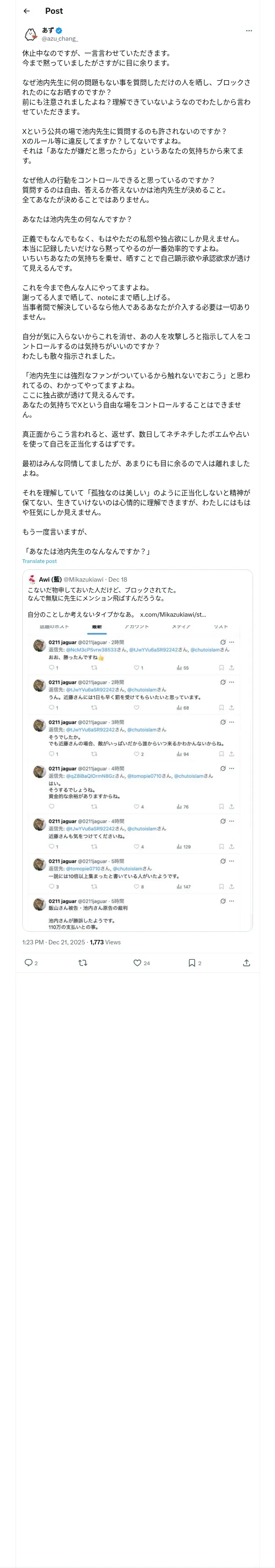Click the repost icon
275x1568 pixels.
[83, 962]
